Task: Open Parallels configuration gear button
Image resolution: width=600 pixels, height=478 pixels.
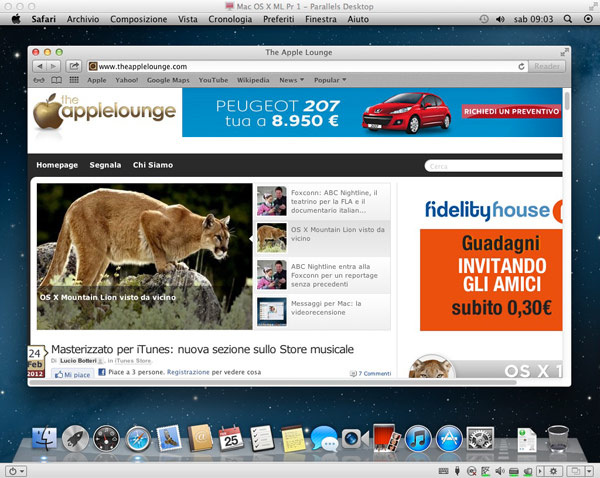Action: pos(553,471)
